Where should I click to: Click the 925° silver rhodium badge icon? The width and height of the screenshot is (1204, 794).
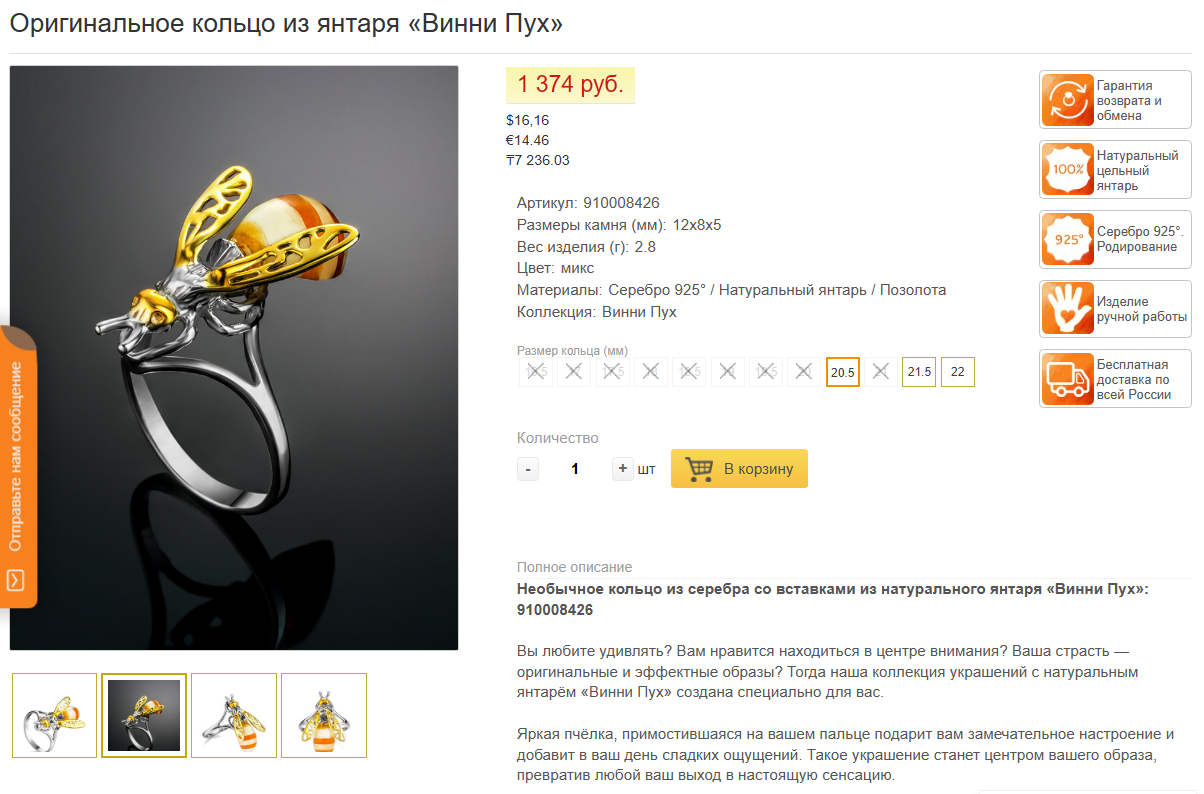point(1067,239)
